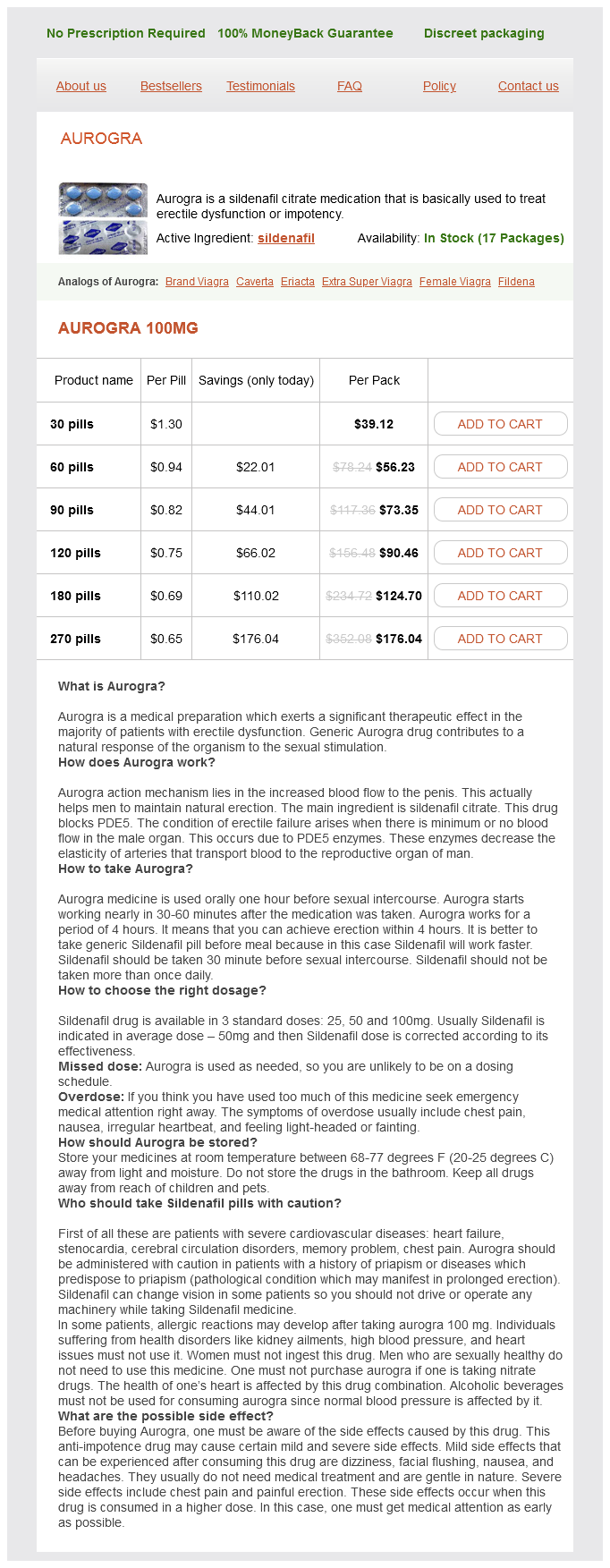The height and width of the screenshot is (1568, 610).
Task: Add the 270 pills pack to cart
Action: [500, 639]
